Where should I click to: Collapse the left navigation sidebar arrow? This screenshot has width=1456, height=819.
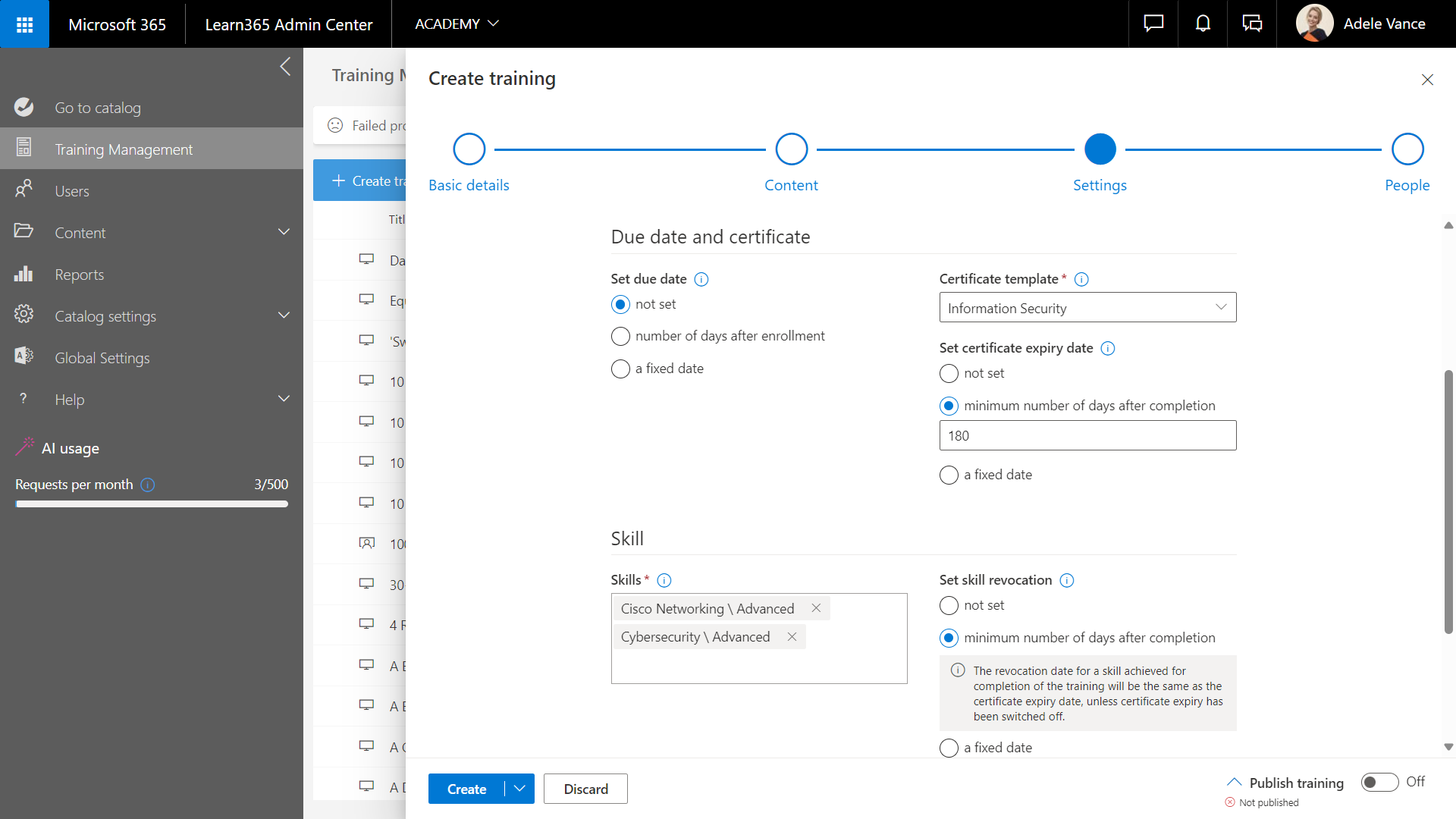[285, 67]
